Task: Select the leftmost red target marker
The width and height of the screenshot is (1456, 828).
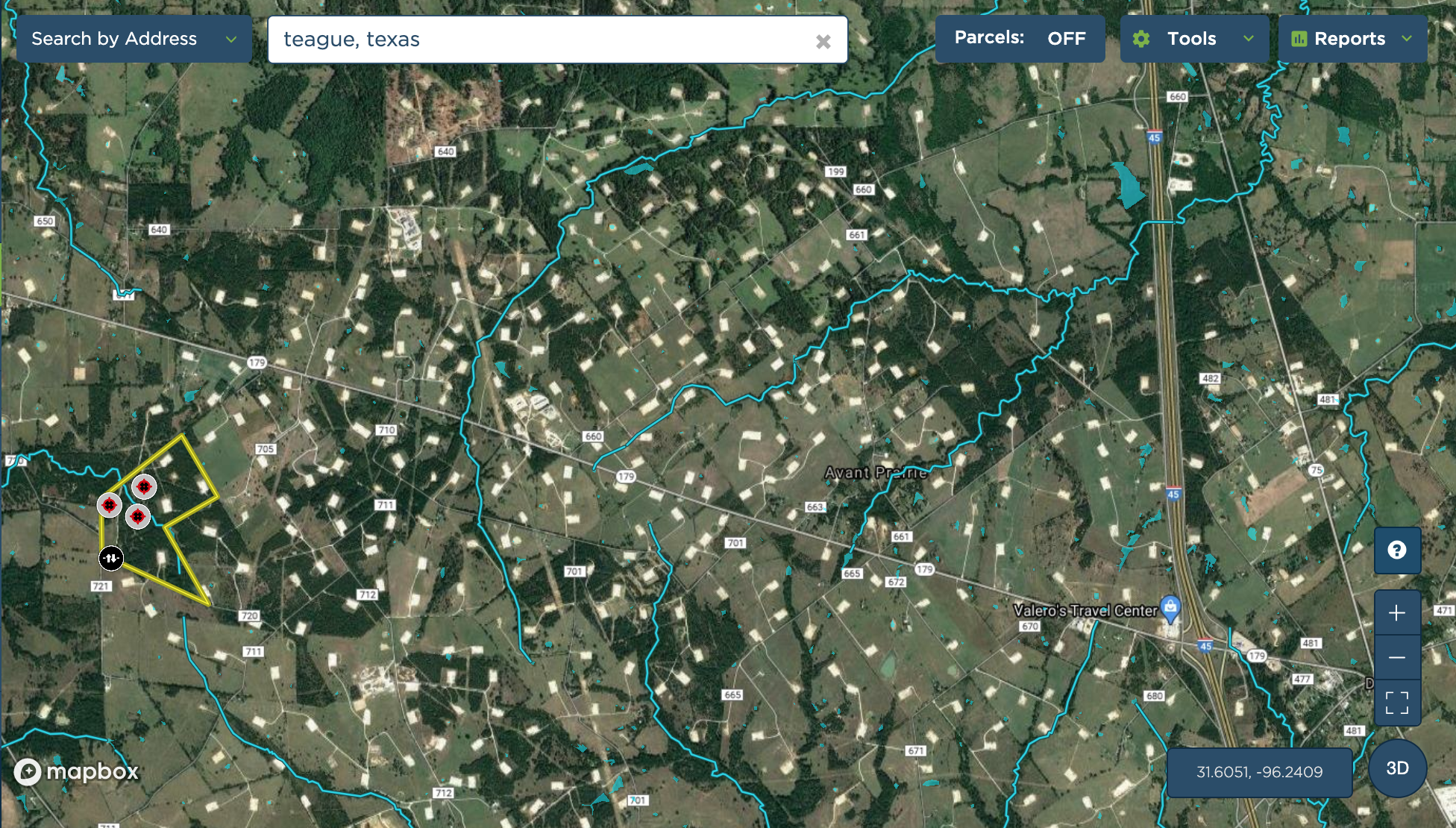Action: tap(110, 505)
